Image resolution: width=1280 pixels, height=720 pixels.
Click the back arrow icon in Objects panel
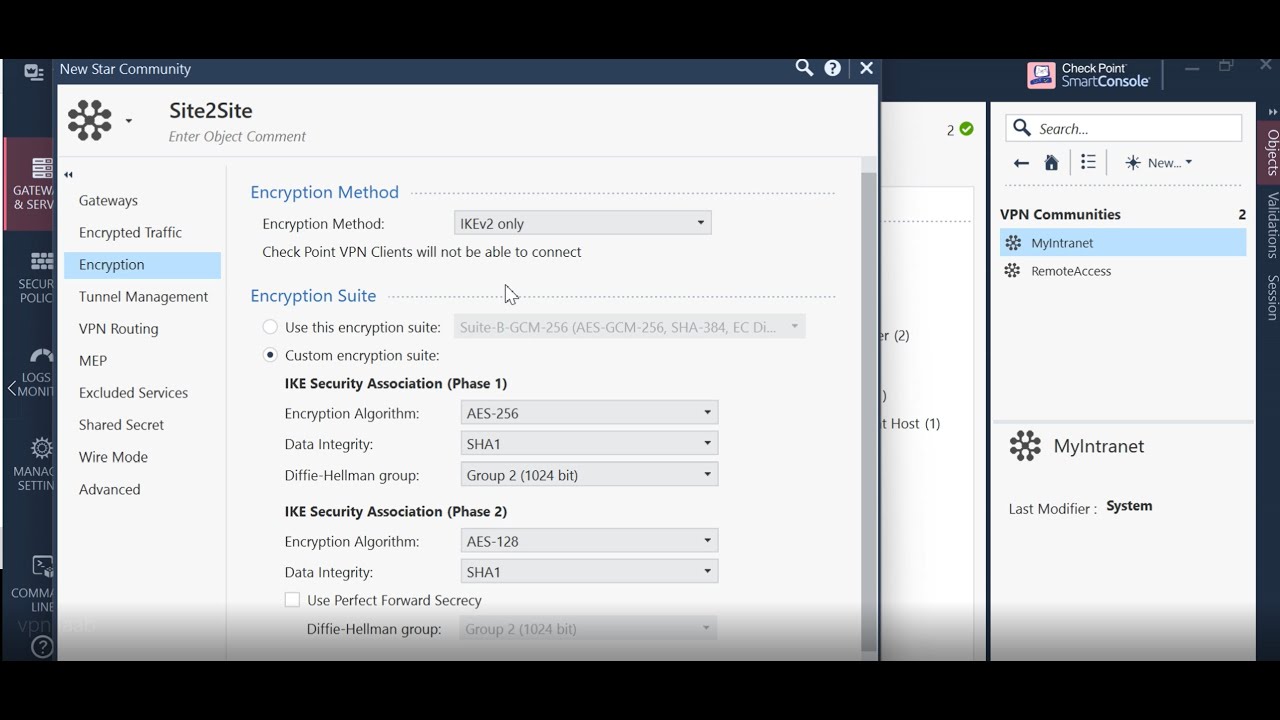tap(1021, 163)
